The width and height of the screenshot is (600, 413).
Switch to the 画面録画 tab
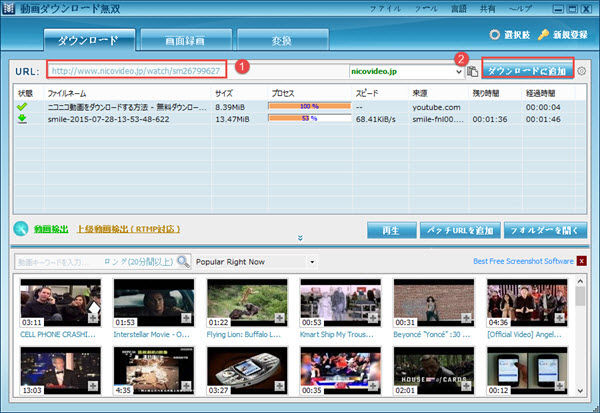click(x=186, y=40)
